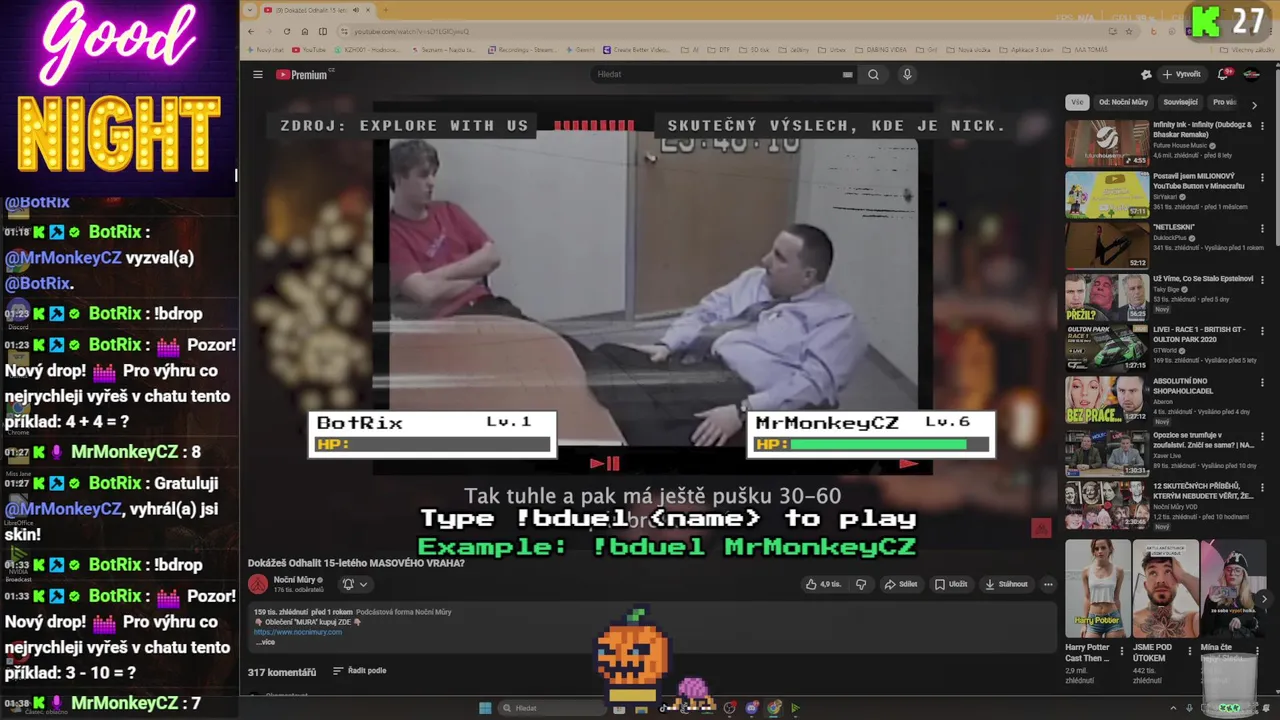
Task: Click the YouTube search magnifier button
Action: tap(873, 75)
